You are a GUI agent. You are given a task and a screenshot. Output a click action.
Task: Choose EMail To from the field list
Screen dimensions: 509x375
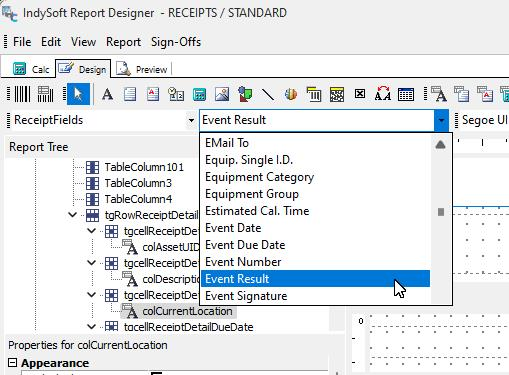(x=315, y=143)
